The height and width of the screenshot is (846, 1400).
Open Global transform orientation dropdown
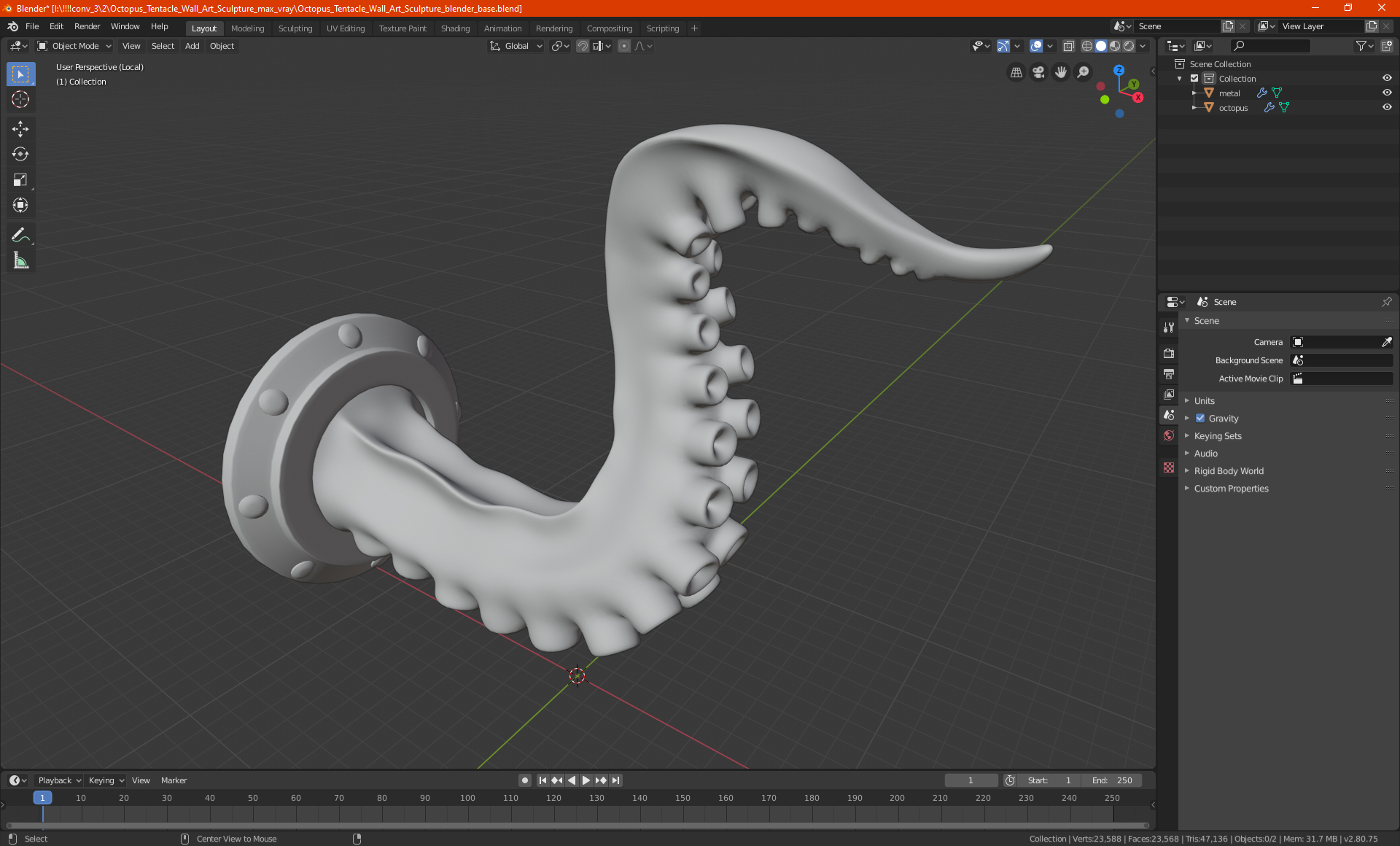(x=516, y=46)
